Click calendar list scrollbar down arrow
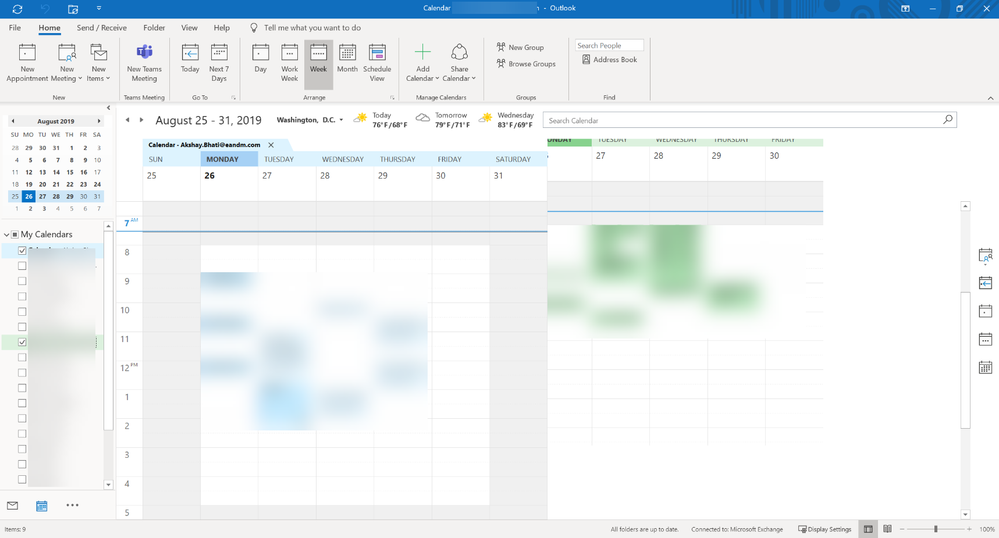999x538 pixels. [108, 484]
